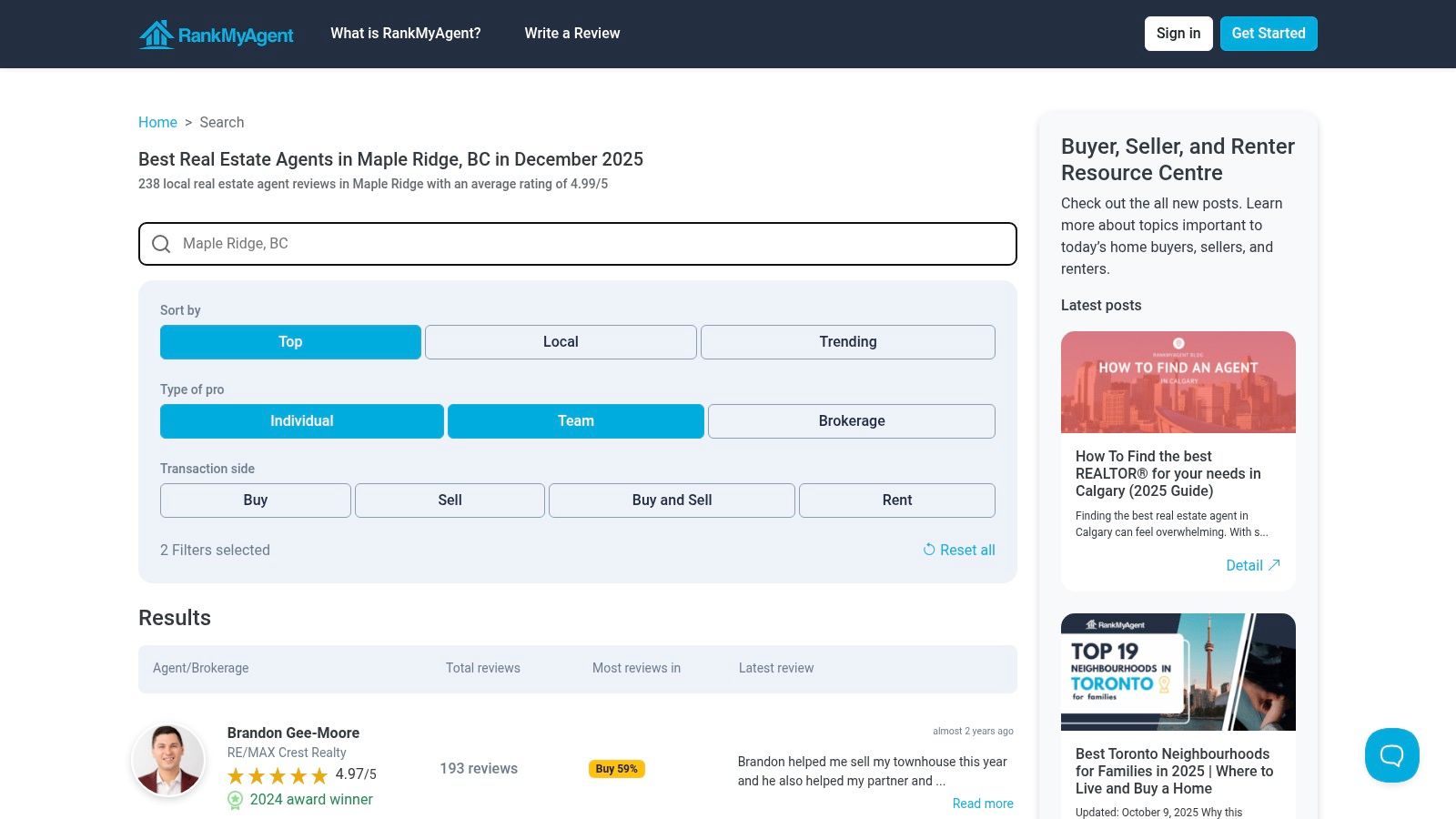Open Brandon Gee-Moore's profile name
This screenshot has width=1456, height=819.
point(293,733)
